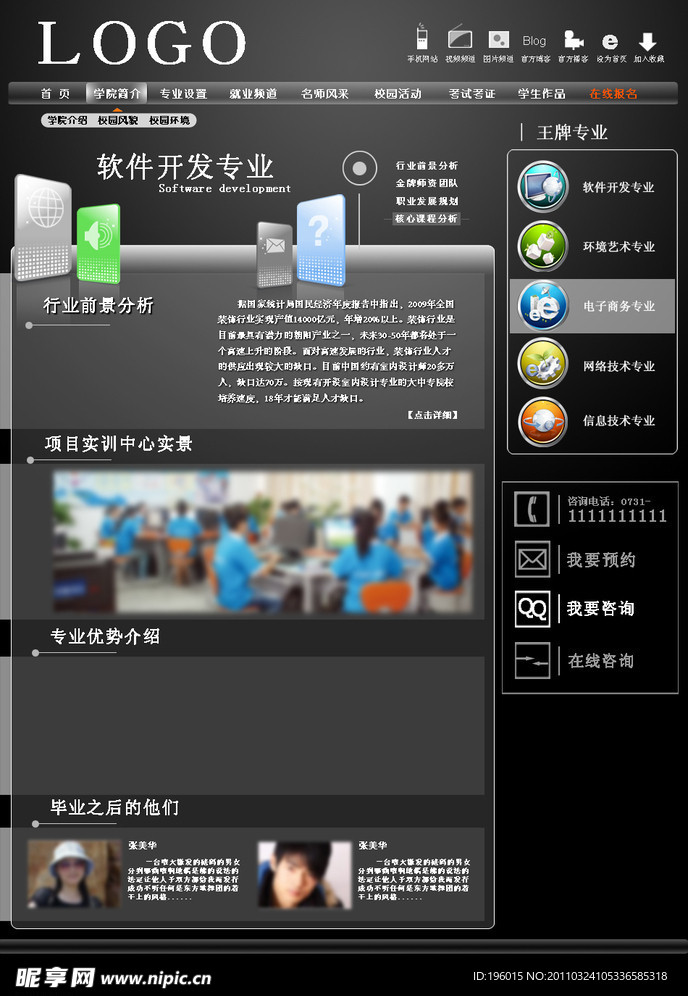Click the telephone icon next to consultation hotline

532,509
